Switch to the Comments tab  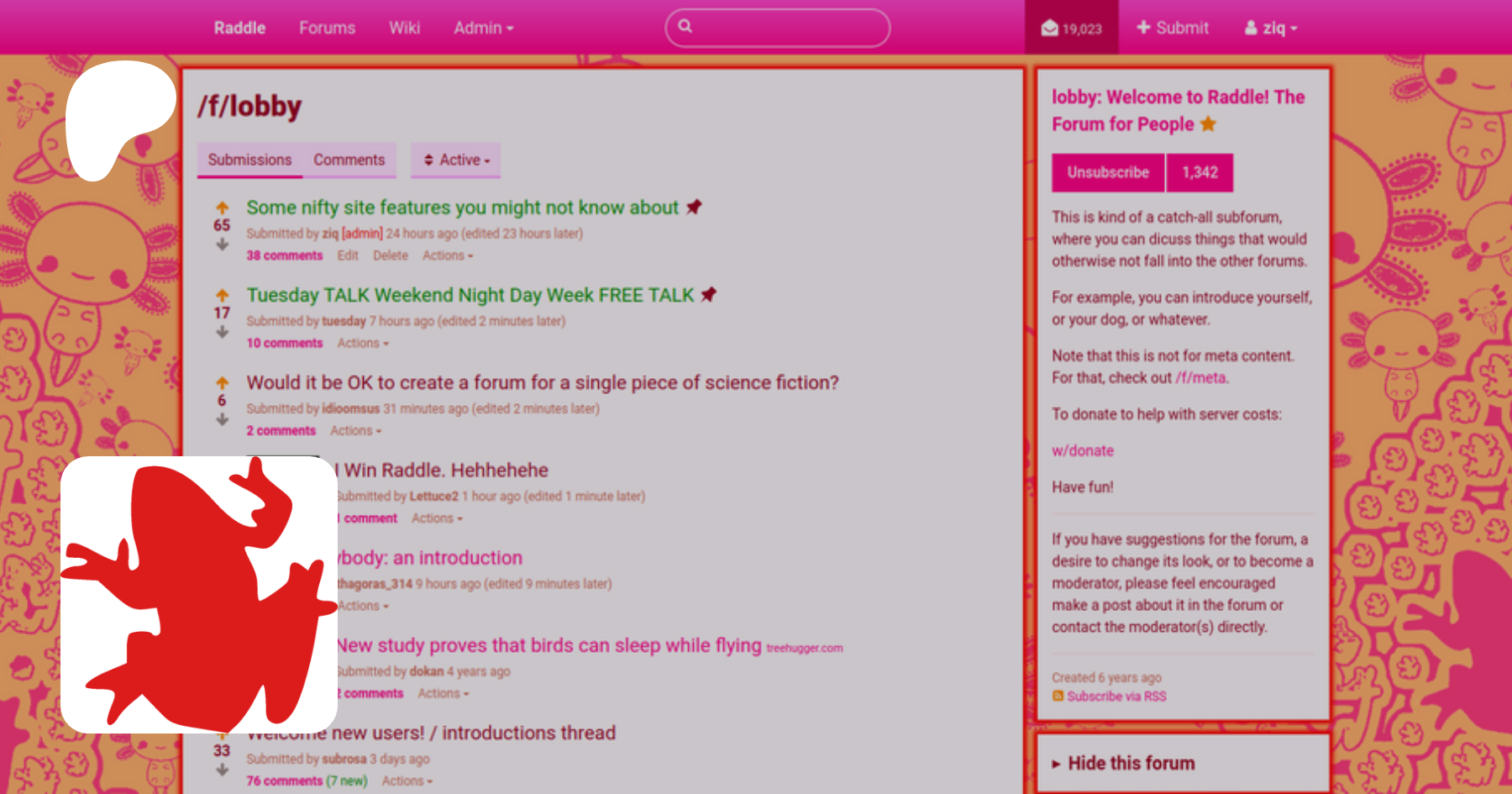click(x=349, y=160)
